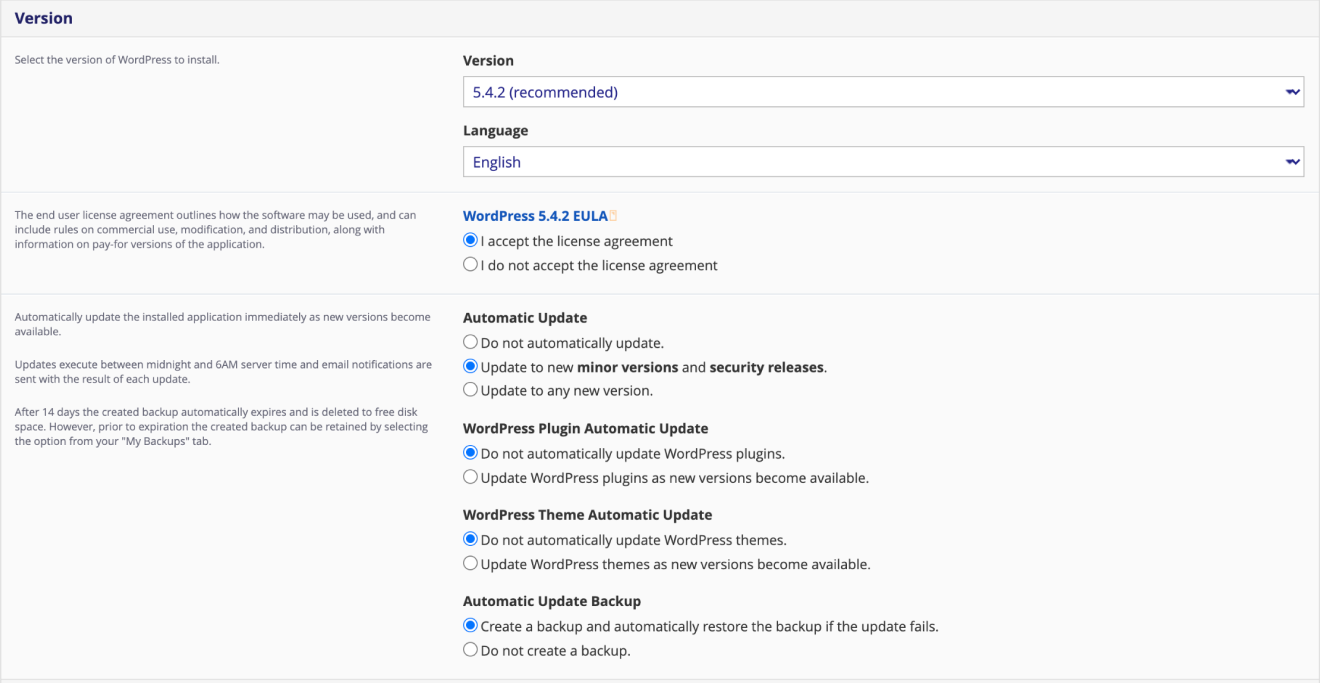The width and height of the screenshot is (1320, 684).
Task: Select Update WordPress themes as new versions become available
Action: tap(470, 564)
